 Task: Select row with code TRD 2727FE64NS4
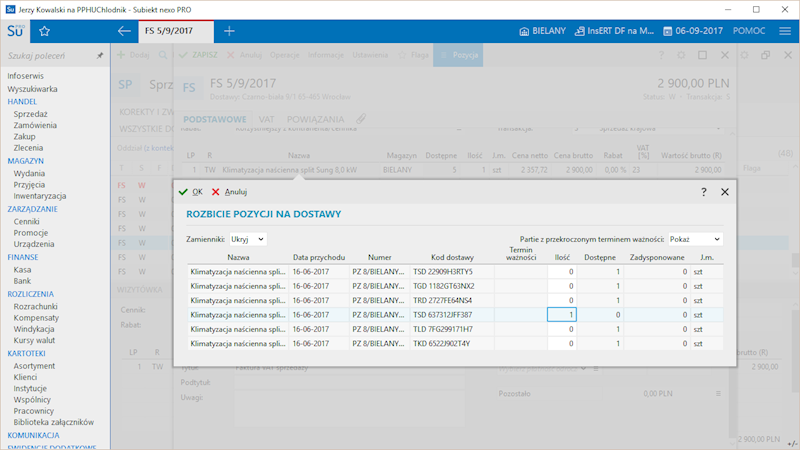tap(455, 301)
